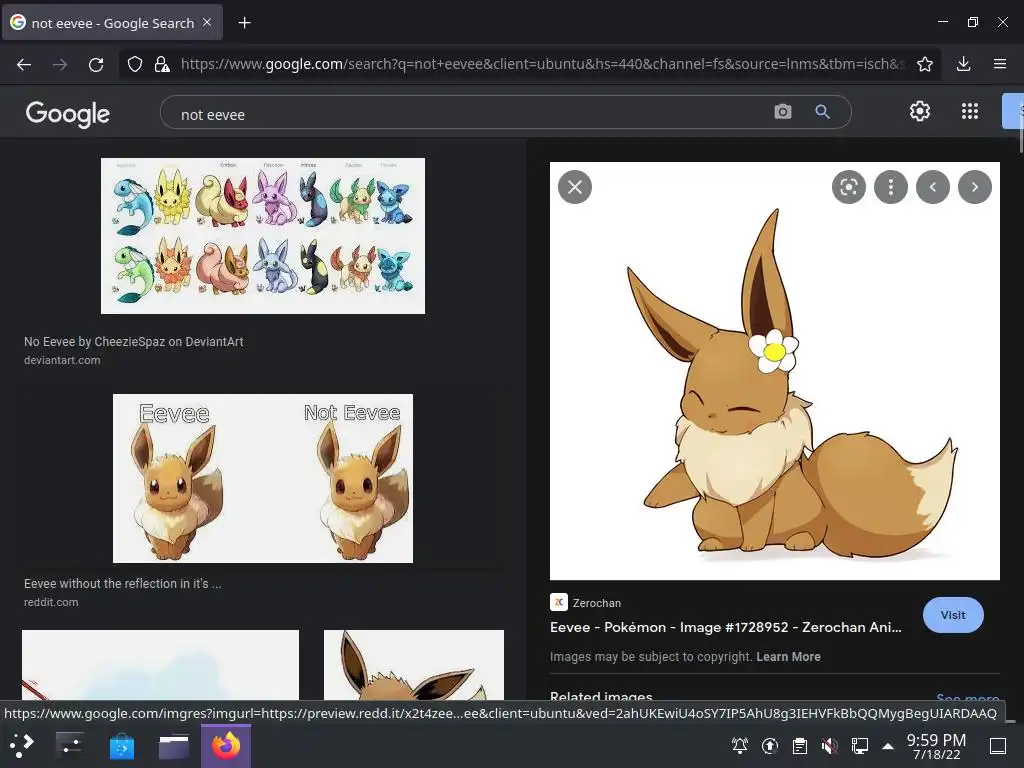1024x768 pixels.
Task: Click the Visit button
Action: [953, 615]
